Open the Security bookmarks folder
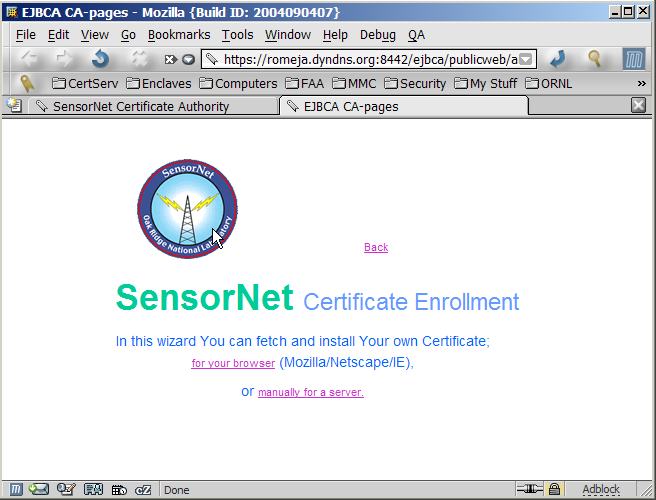This screenshot has width=656, height=500. pos(415,84)
